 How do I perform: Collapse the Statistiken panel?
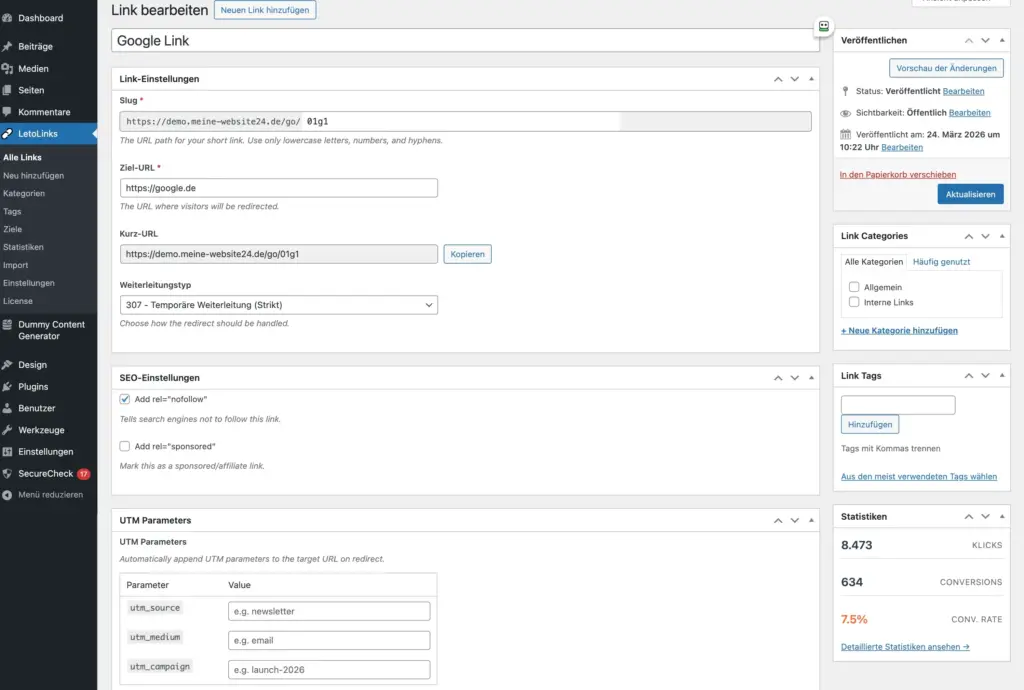(x=1002, y=516)
